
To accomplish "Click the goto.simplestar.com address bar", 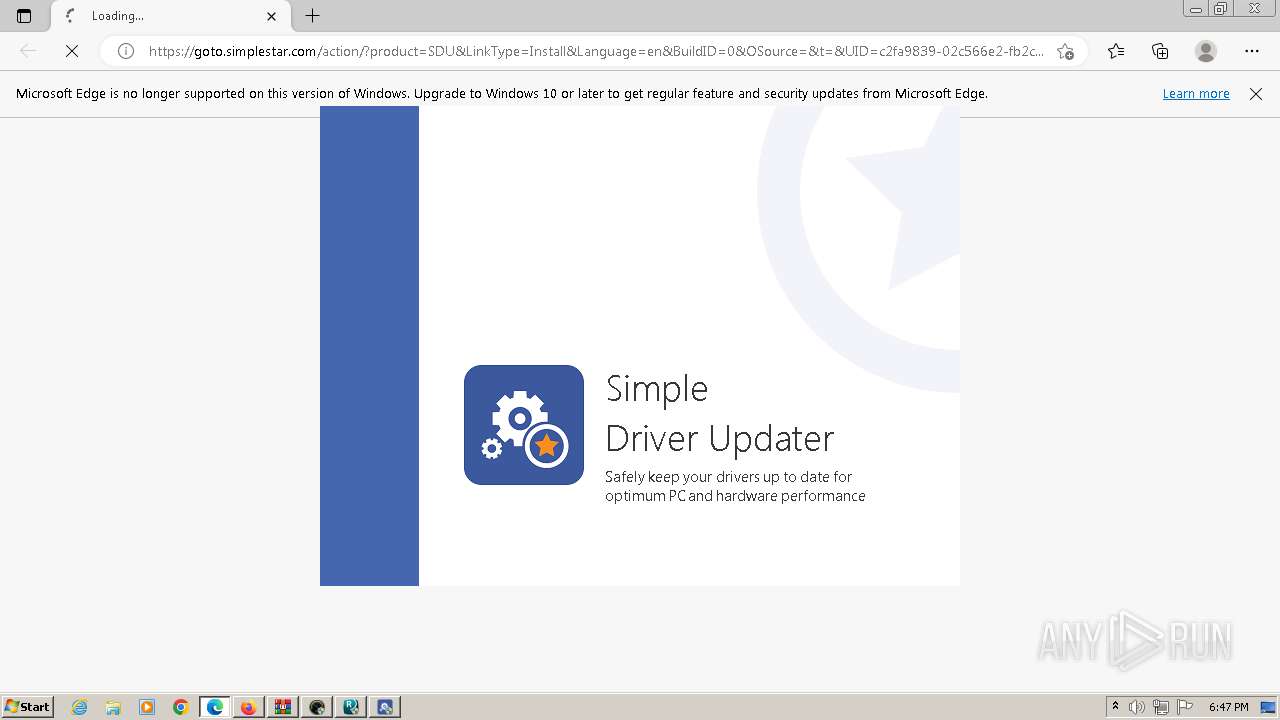I will point(595,51).
